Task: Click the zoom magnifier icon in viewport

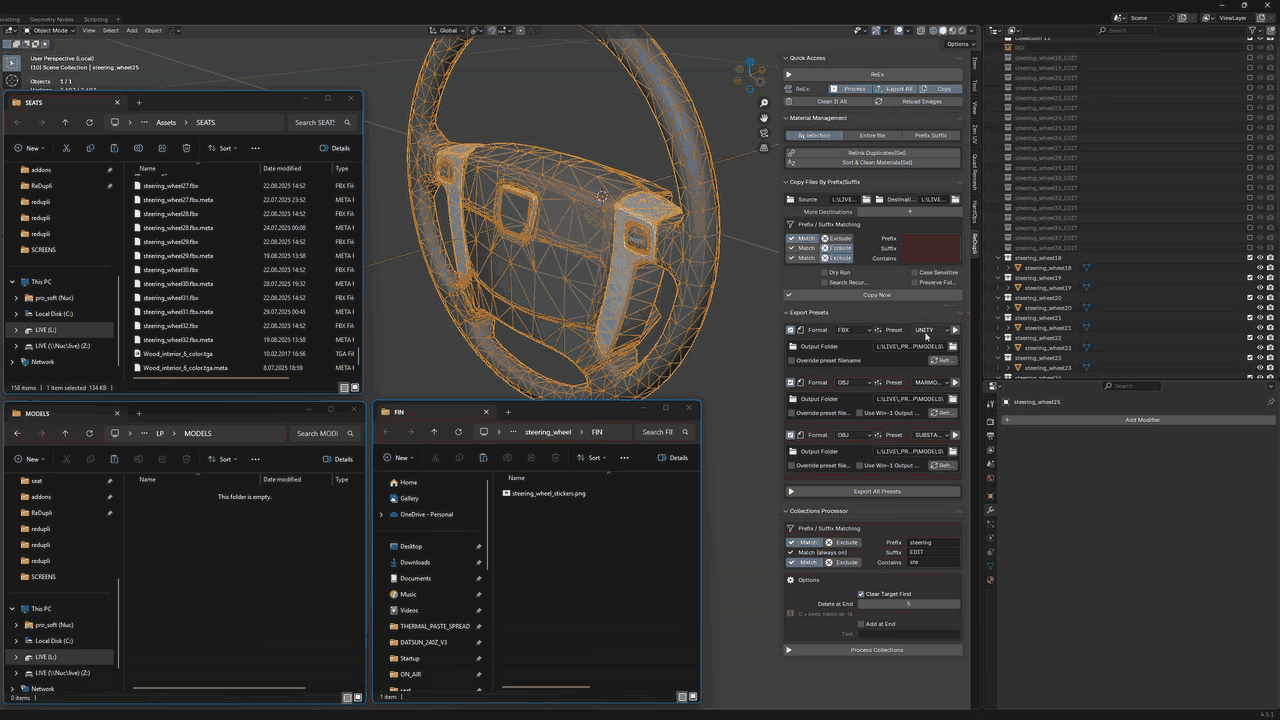Action: click(x=764, y=103)
